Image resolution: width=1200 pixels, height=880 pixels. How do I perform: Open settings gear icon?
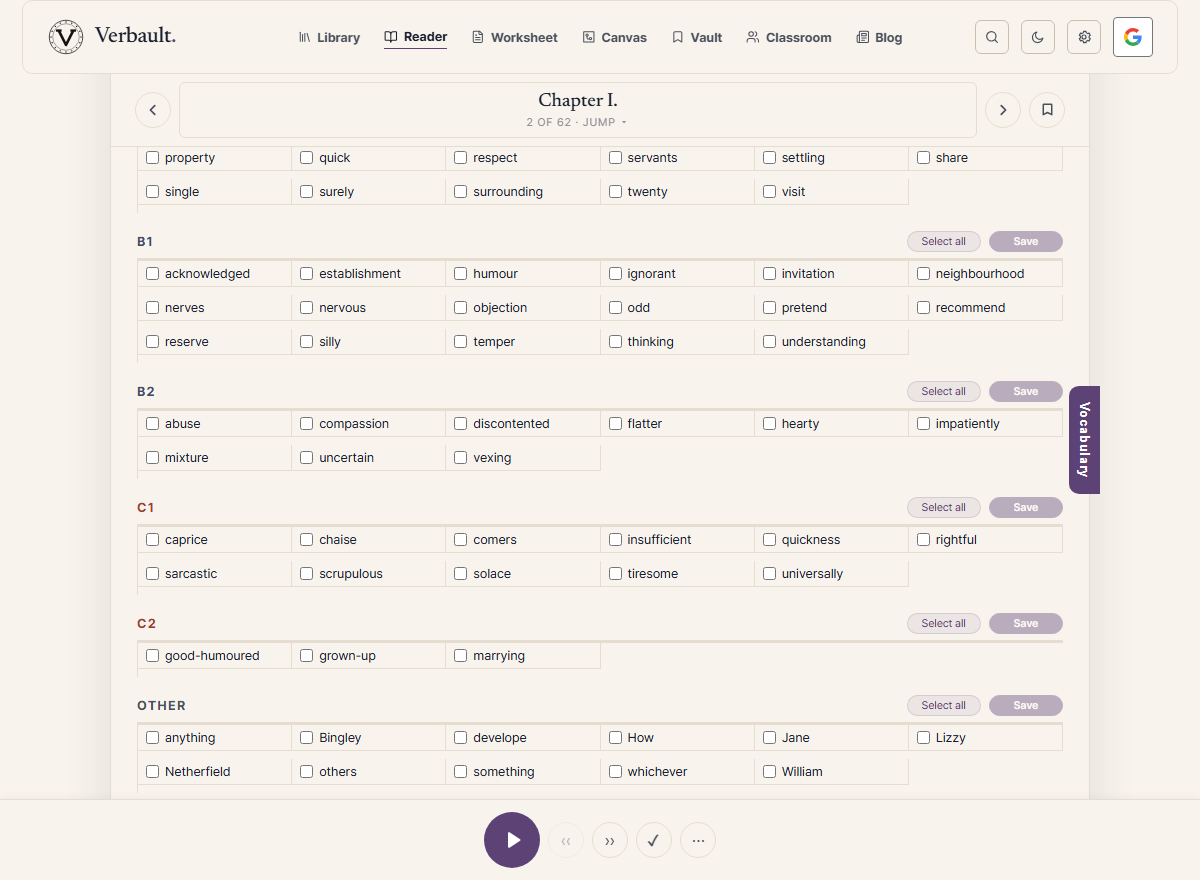[1084, 37]
